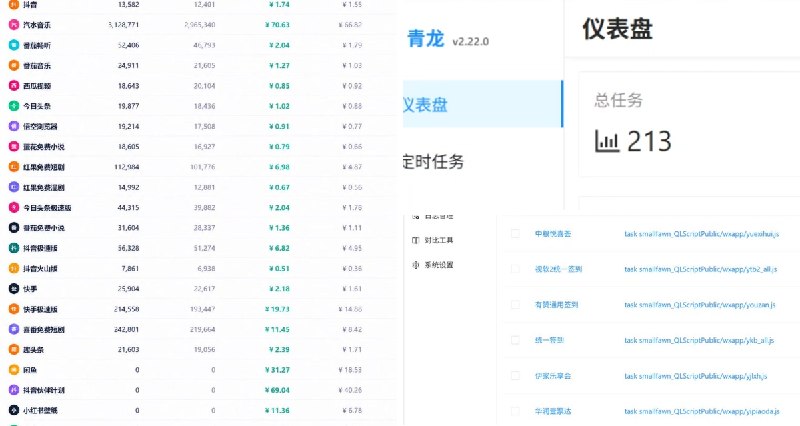The image size is (800, 426).
Task: Click the 抖音极速版 app icon
Action: [x=14, y=248]
